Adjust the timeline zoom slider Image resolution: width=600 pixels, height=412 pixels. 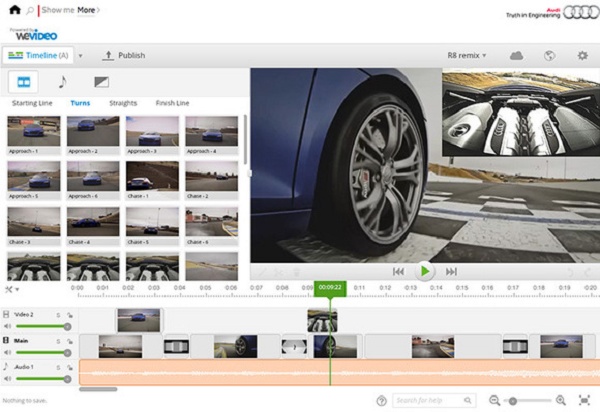coord(528,401)
